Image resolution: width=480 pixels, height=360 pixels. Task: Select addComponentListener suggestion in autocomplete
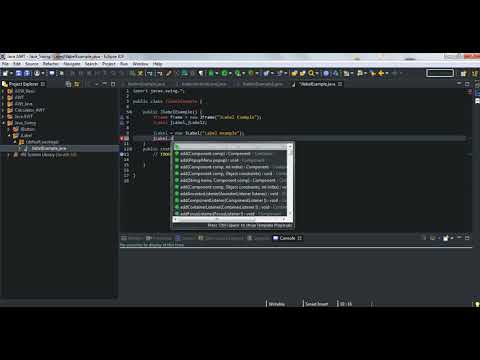click(230, 200)
